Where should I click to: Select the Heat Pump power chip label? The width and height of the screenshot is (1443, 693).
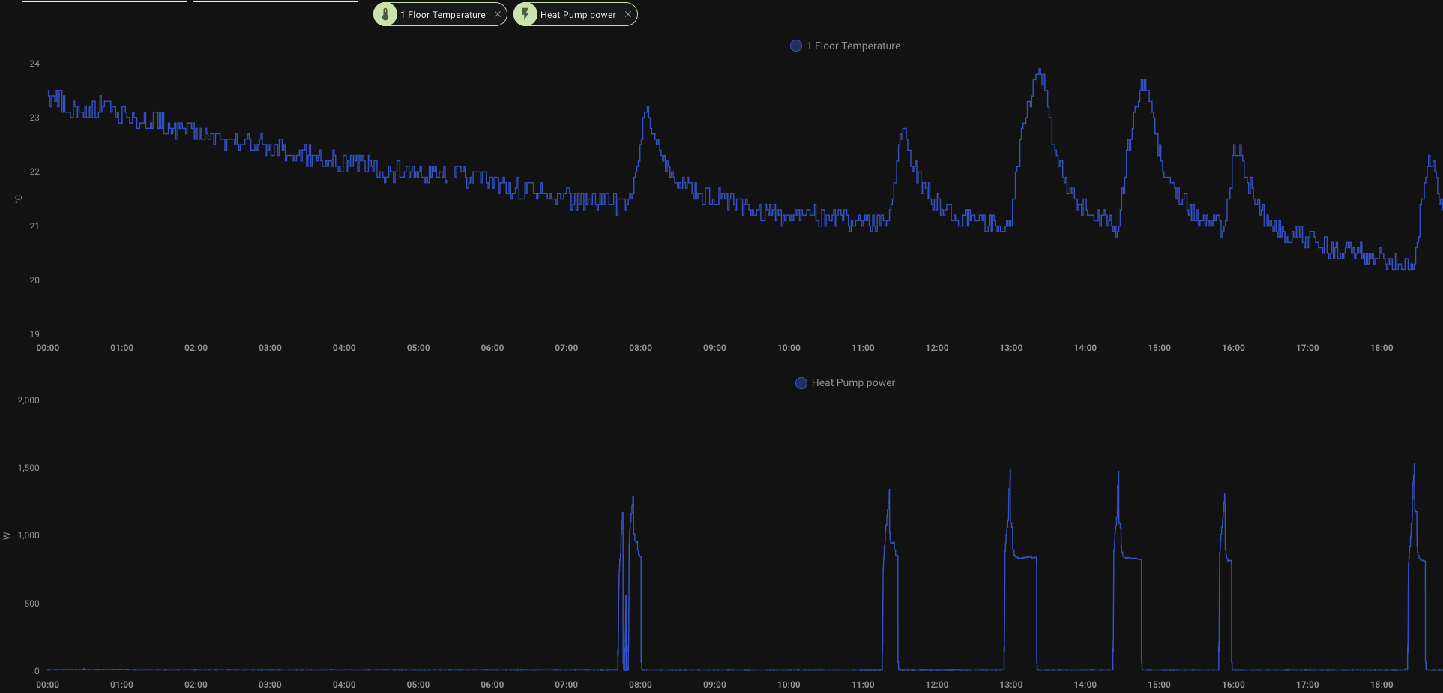(x=577, y=15)
